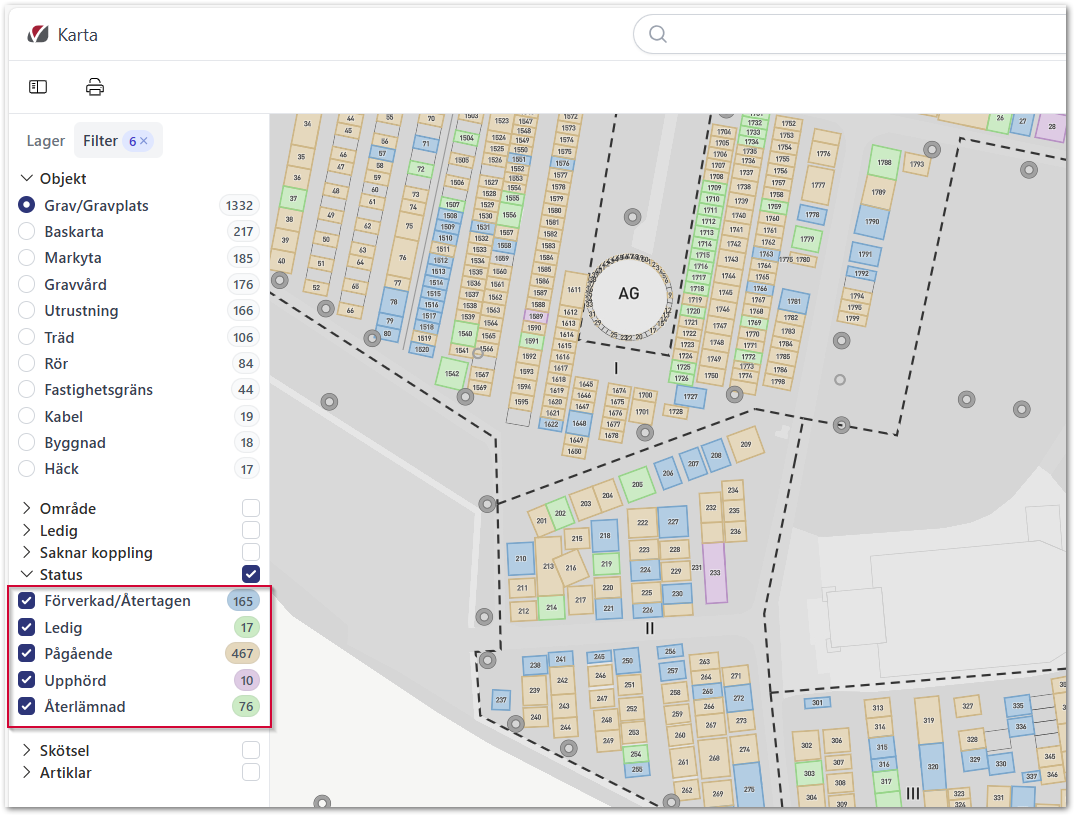Switch to the Lager tab
The image size is (1075, 816).
(46, 141)
